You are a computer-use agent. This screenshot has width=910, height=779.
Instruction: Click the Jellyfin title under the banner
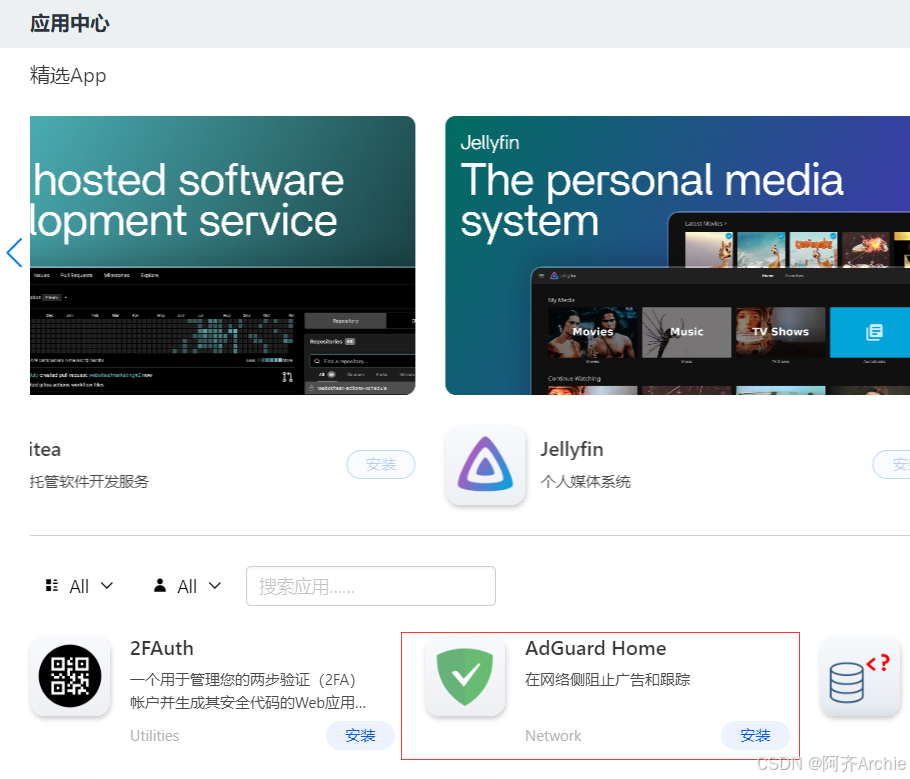[x=572, y=449]
